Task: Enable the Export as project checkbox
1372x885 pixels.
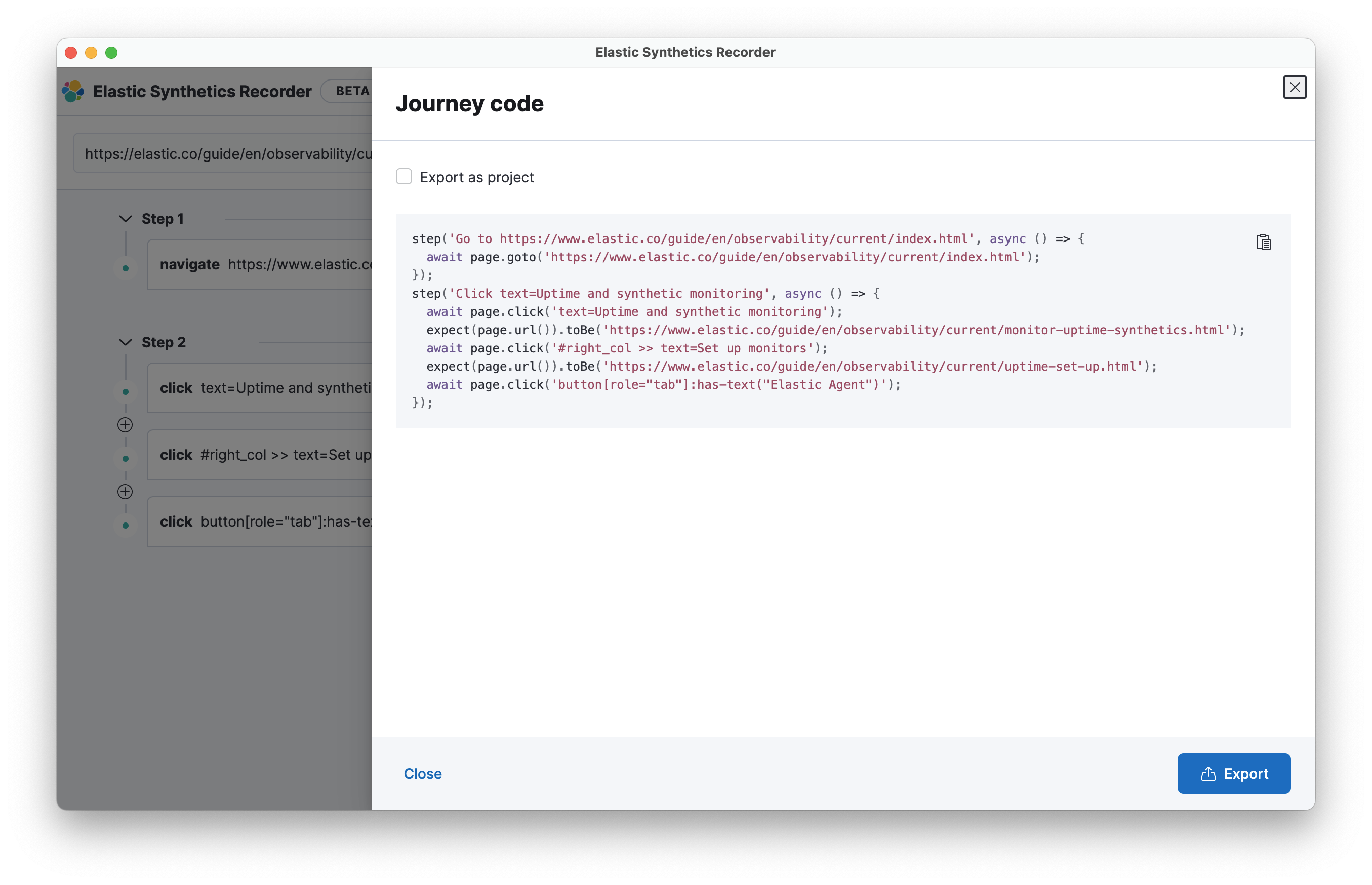Action: coord(404,176)
